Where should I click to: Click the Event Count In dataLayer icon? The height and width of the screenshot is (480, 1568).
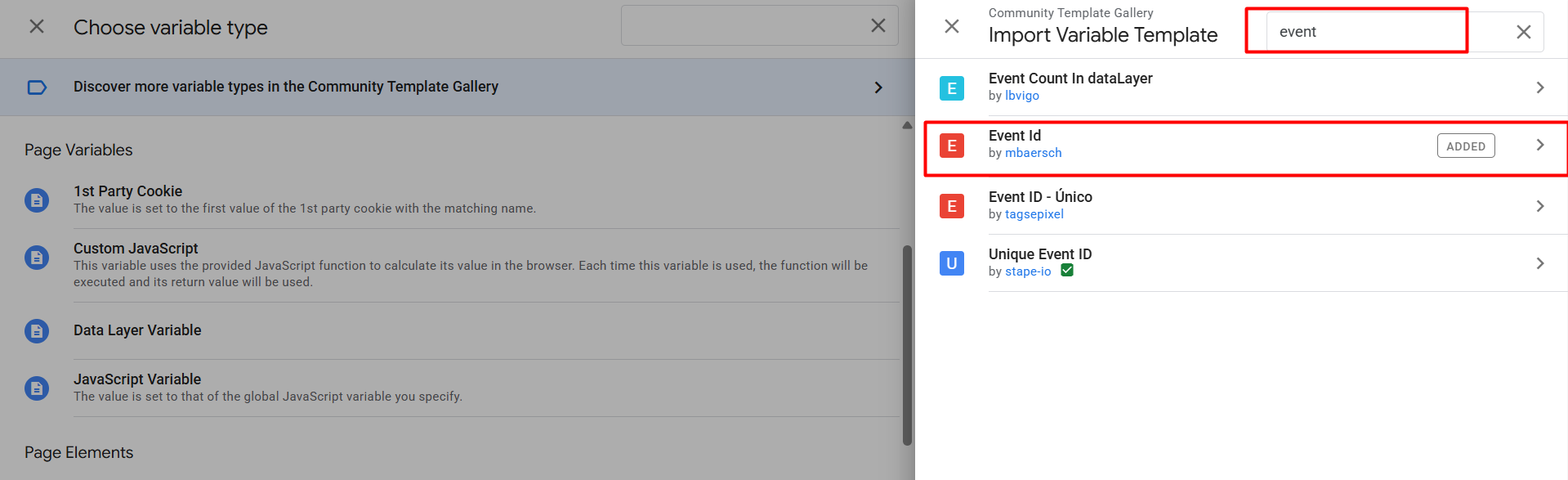pos(951,87)
